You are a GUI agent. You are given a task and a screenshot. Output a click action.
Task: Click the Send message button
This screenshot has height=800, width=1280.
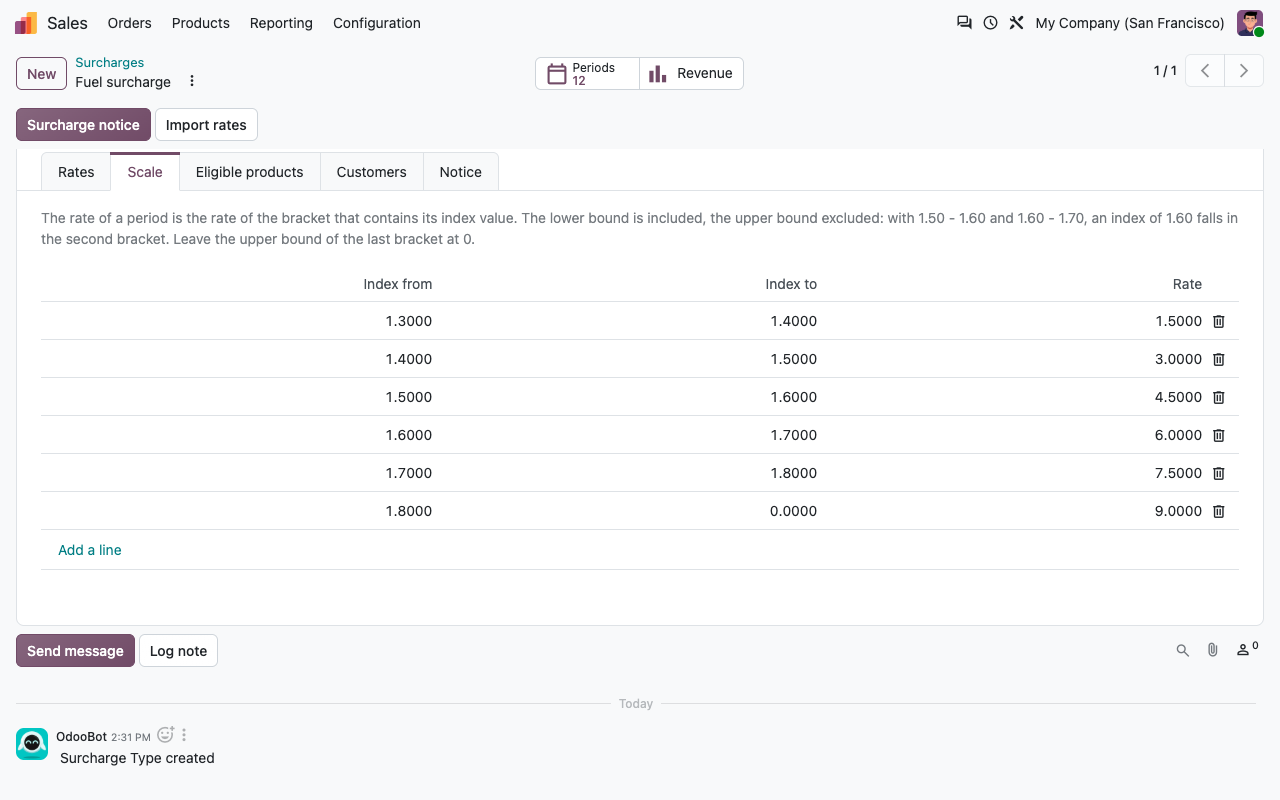[x=75, y=651]
